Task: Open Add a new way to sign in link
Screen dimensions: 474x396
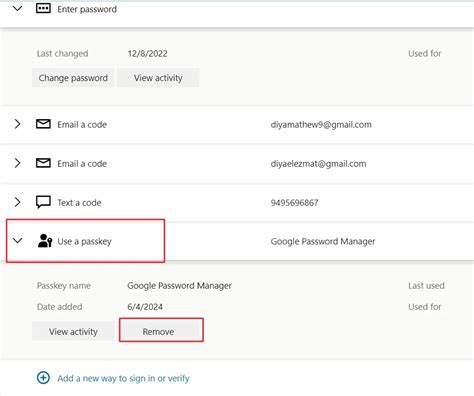Action: coord(123,378)
